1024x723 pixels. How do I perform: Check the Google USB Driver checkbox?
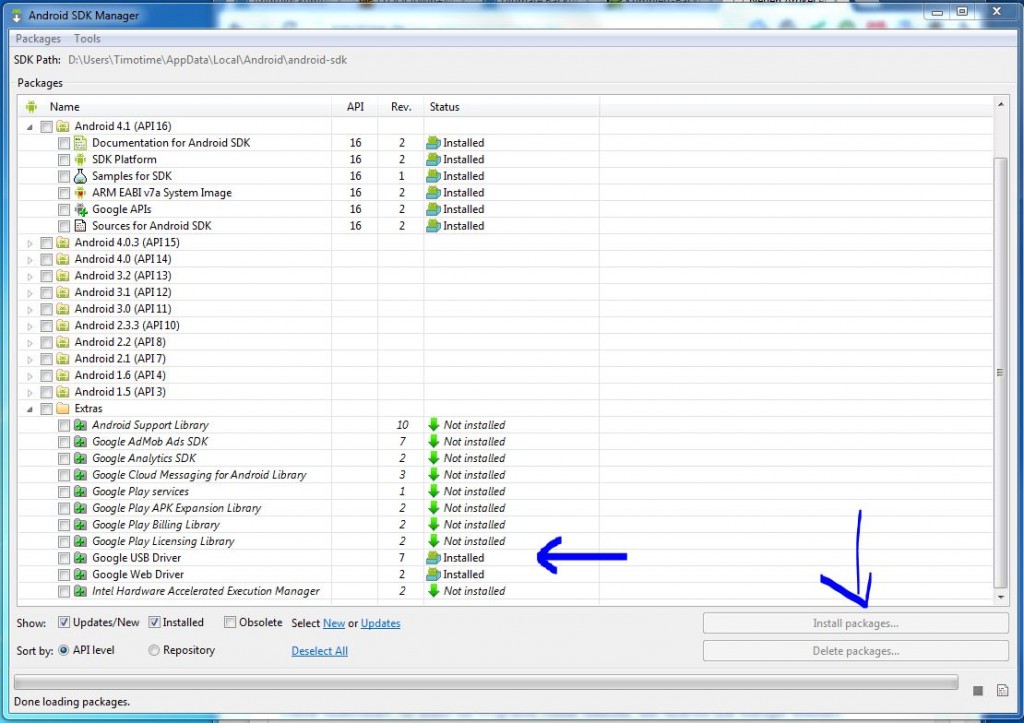point(63,558)
